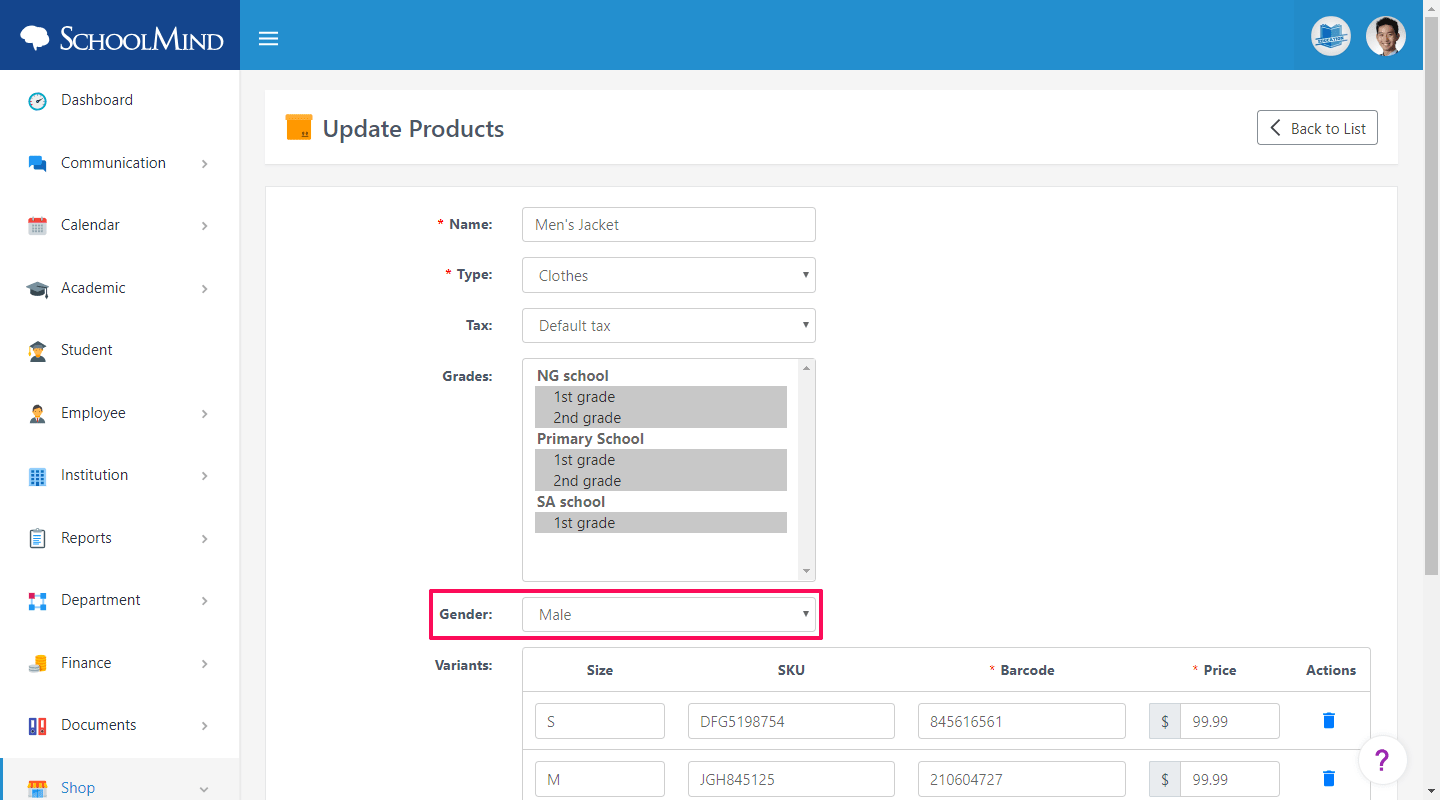The height and width of the screenshot is (800, 1440).
Task: Click the Reports clipboard icon
Action: (37, 539)
